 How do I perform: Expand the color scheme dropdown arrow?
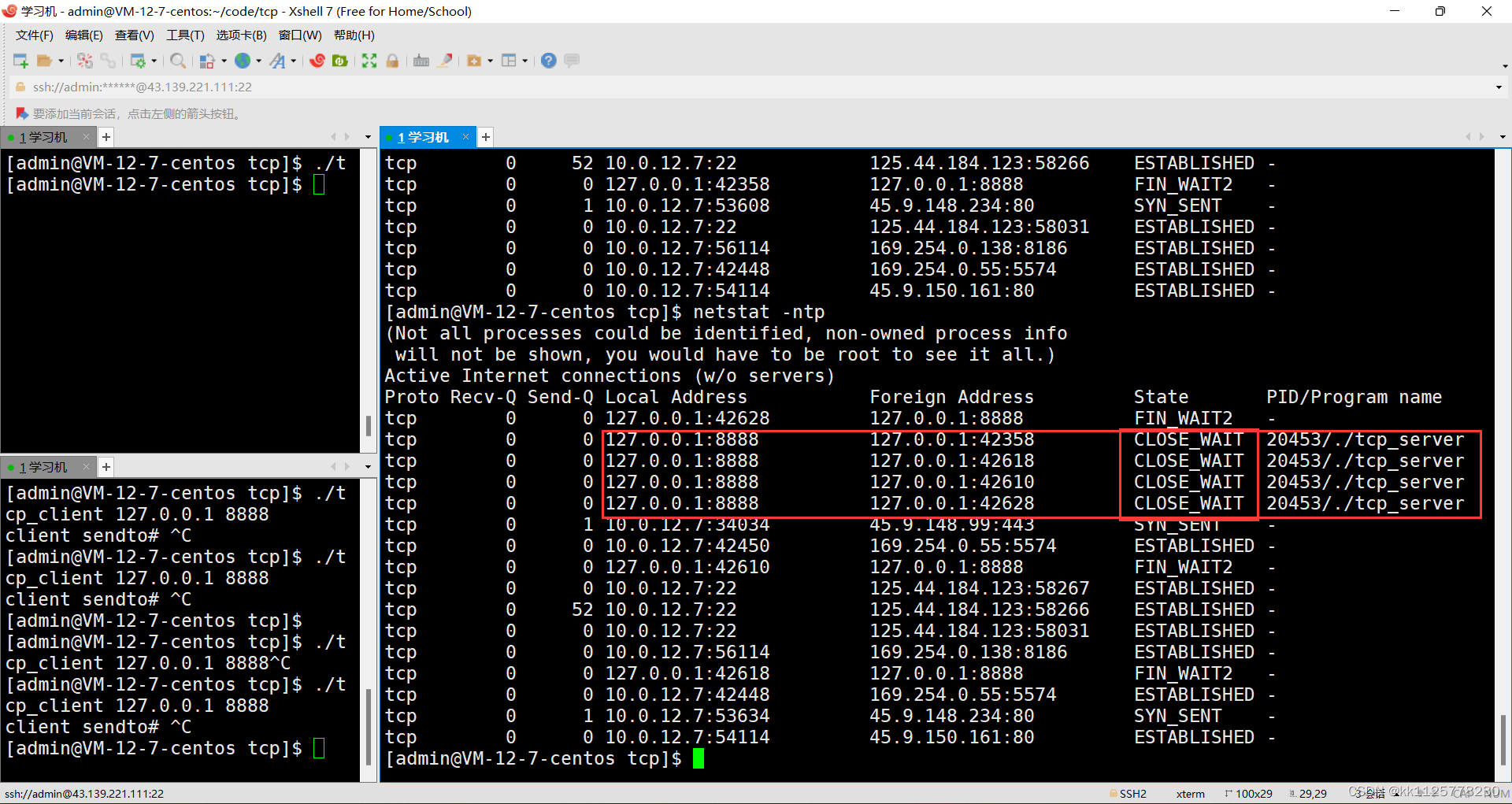coord(224,61)
